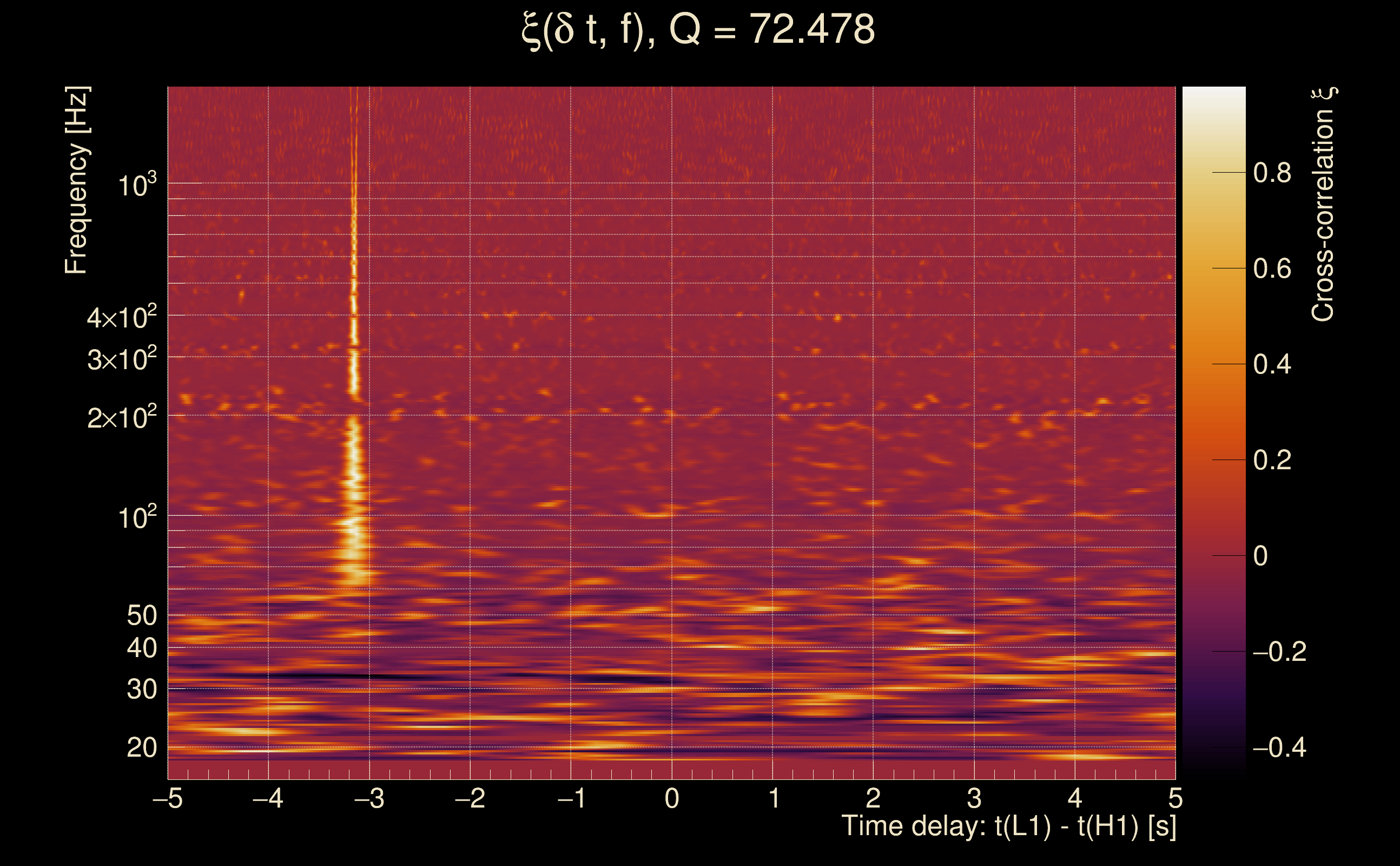Viewport: 1400px width, 866px height.
Task: Click the 20 frequency tick label
Action: pyautogui.click(x=141, y=747)
